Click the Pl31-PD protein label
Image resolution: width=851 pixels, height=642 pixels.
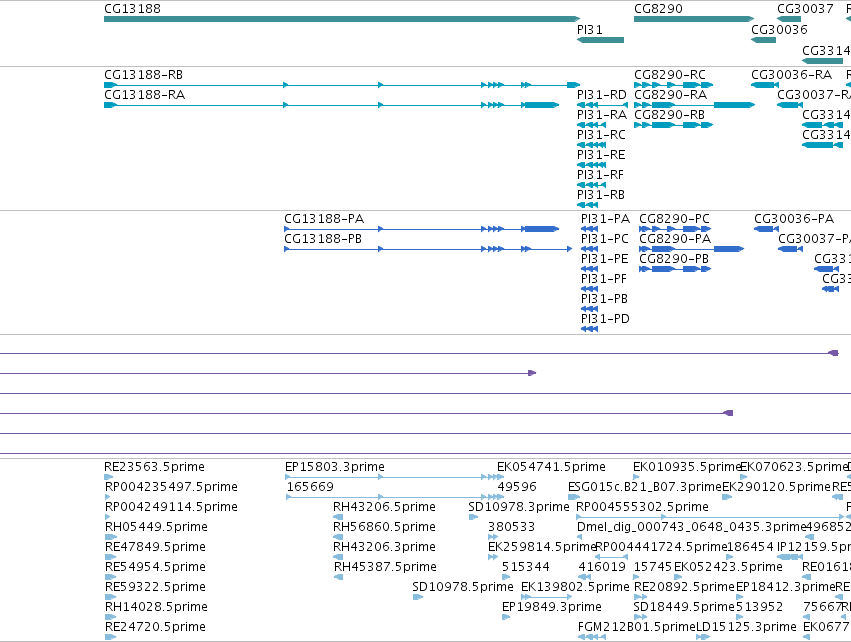[x=605, y=319]
